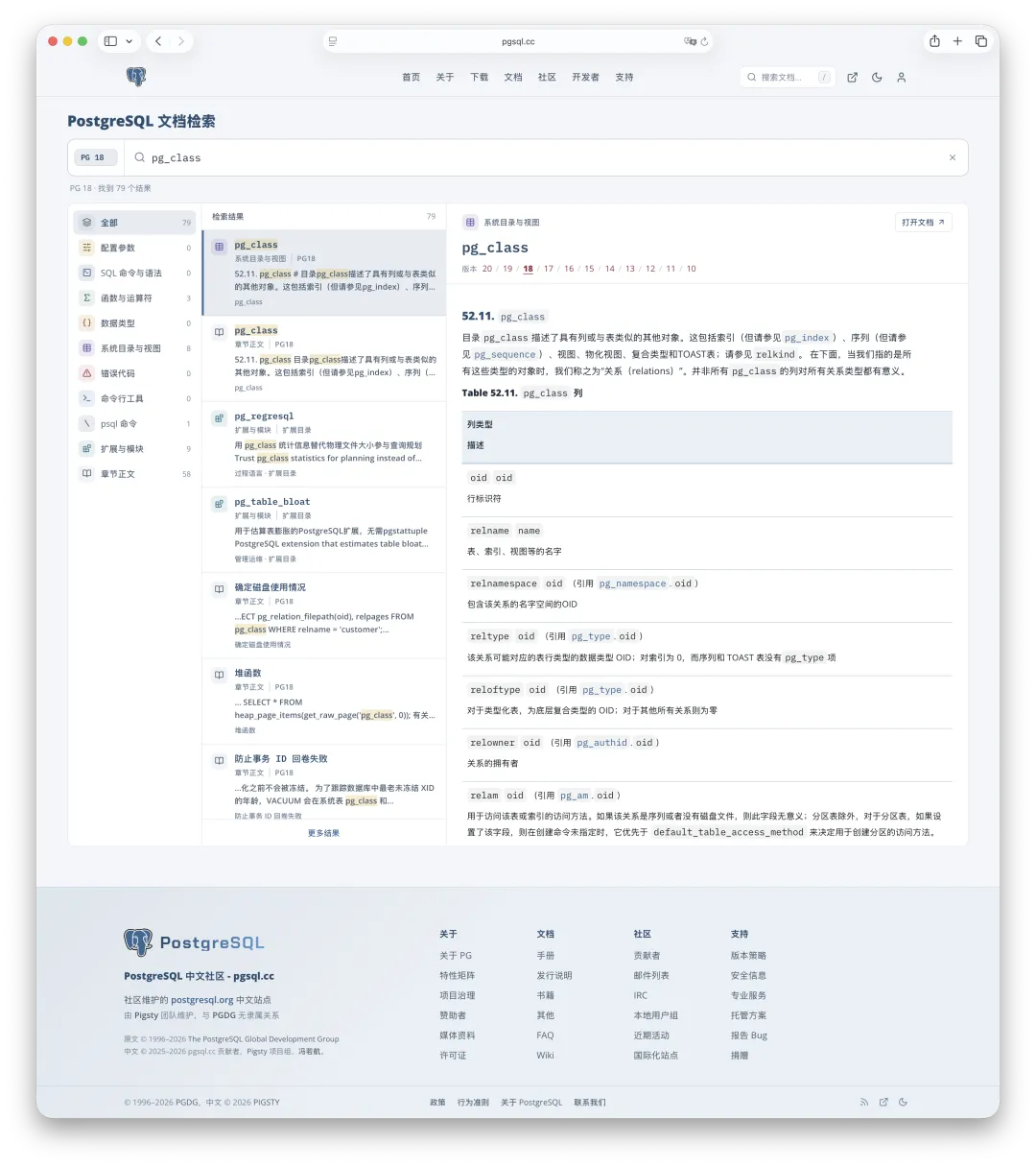1036x1166 pixels.
Task: Click the footer external link icon
Action: (x=883, y=1102)
